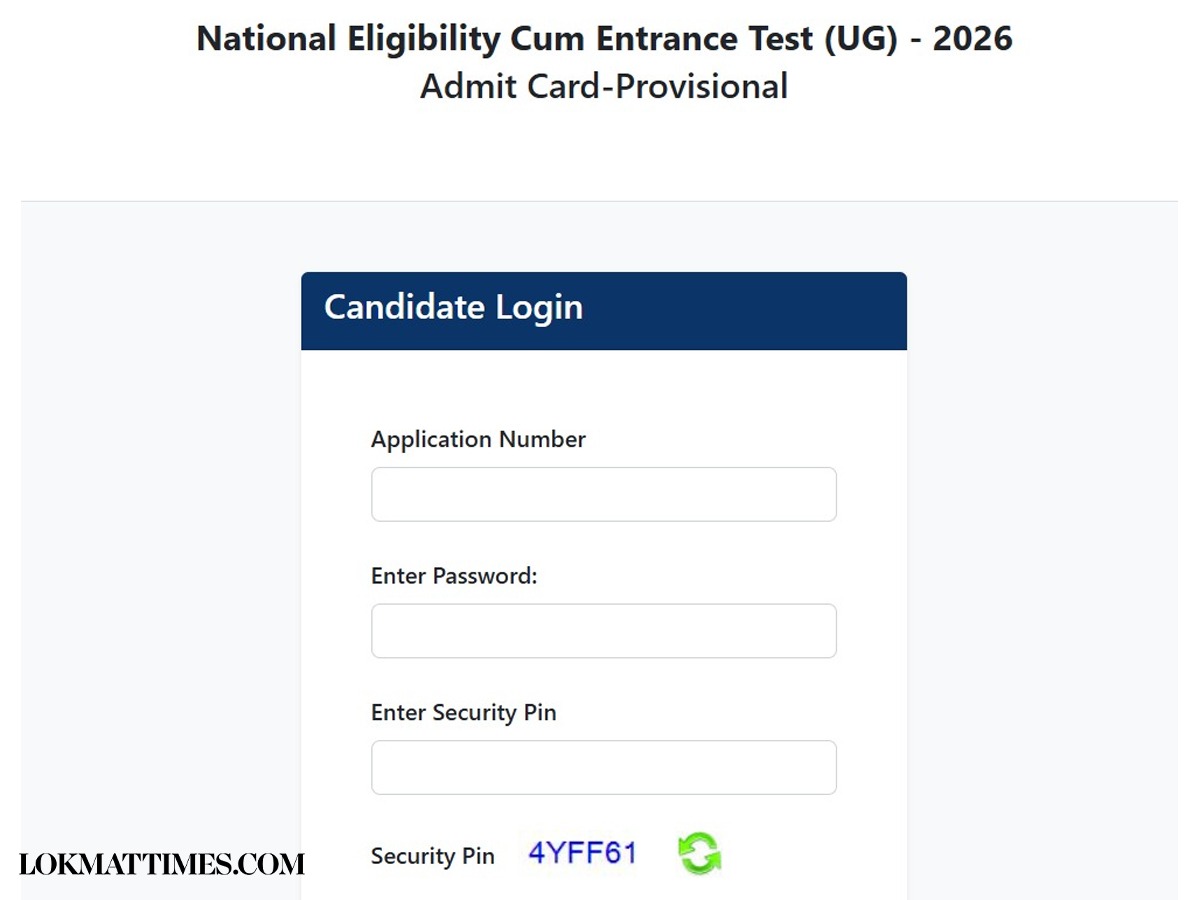The image size is (1200, 900).
Task: Click the horizontal divider line below the heading
Action: (x=600, y=201)
